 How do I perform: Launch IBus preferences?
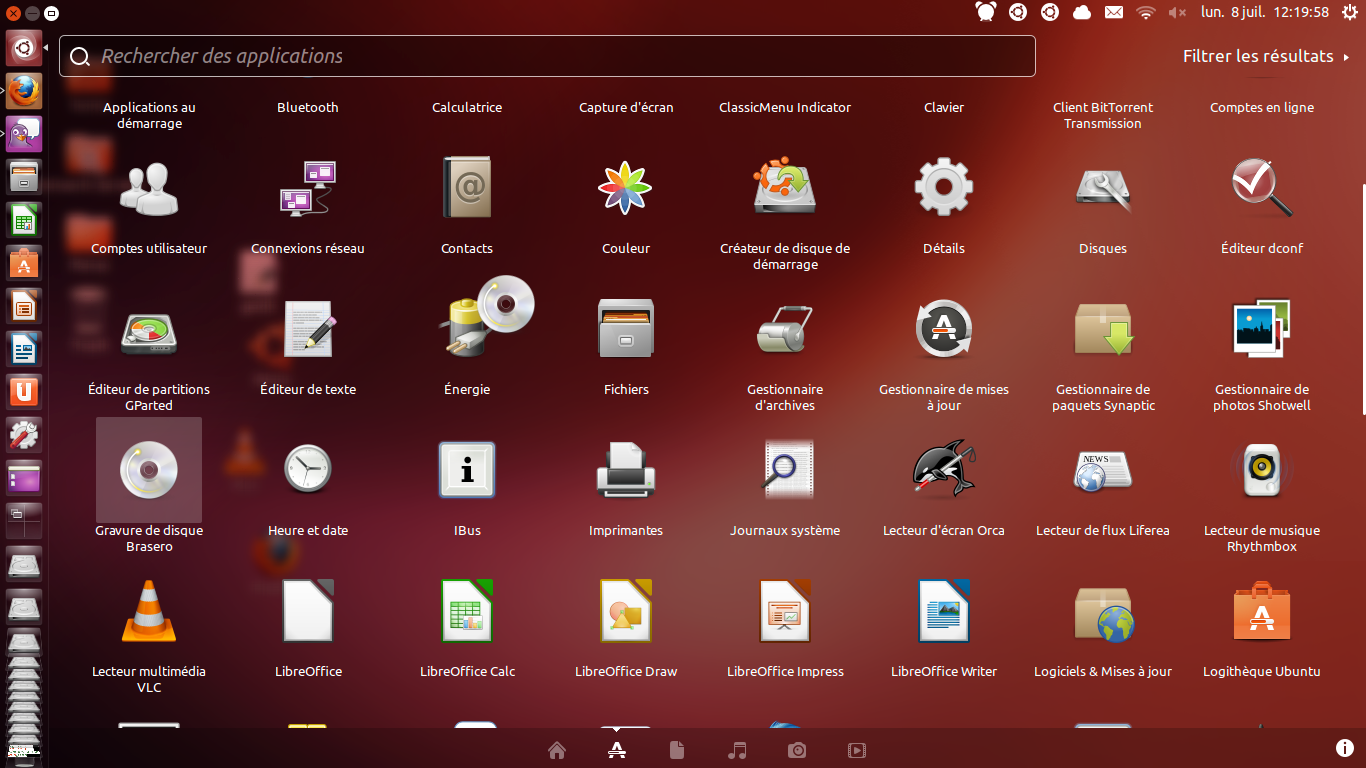click(467, 470)
